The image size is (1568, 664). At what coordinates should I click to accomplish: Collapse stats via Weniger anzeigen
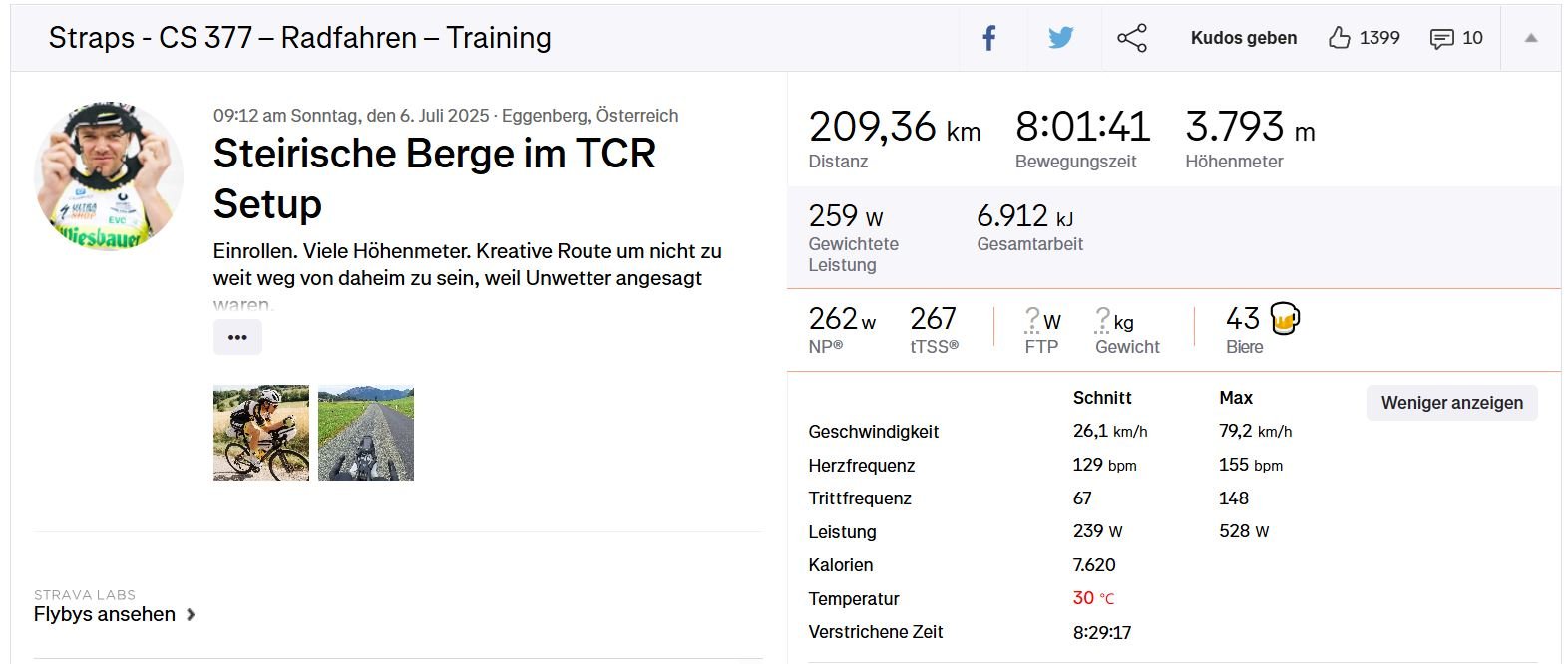click(x=1451, y=403)
